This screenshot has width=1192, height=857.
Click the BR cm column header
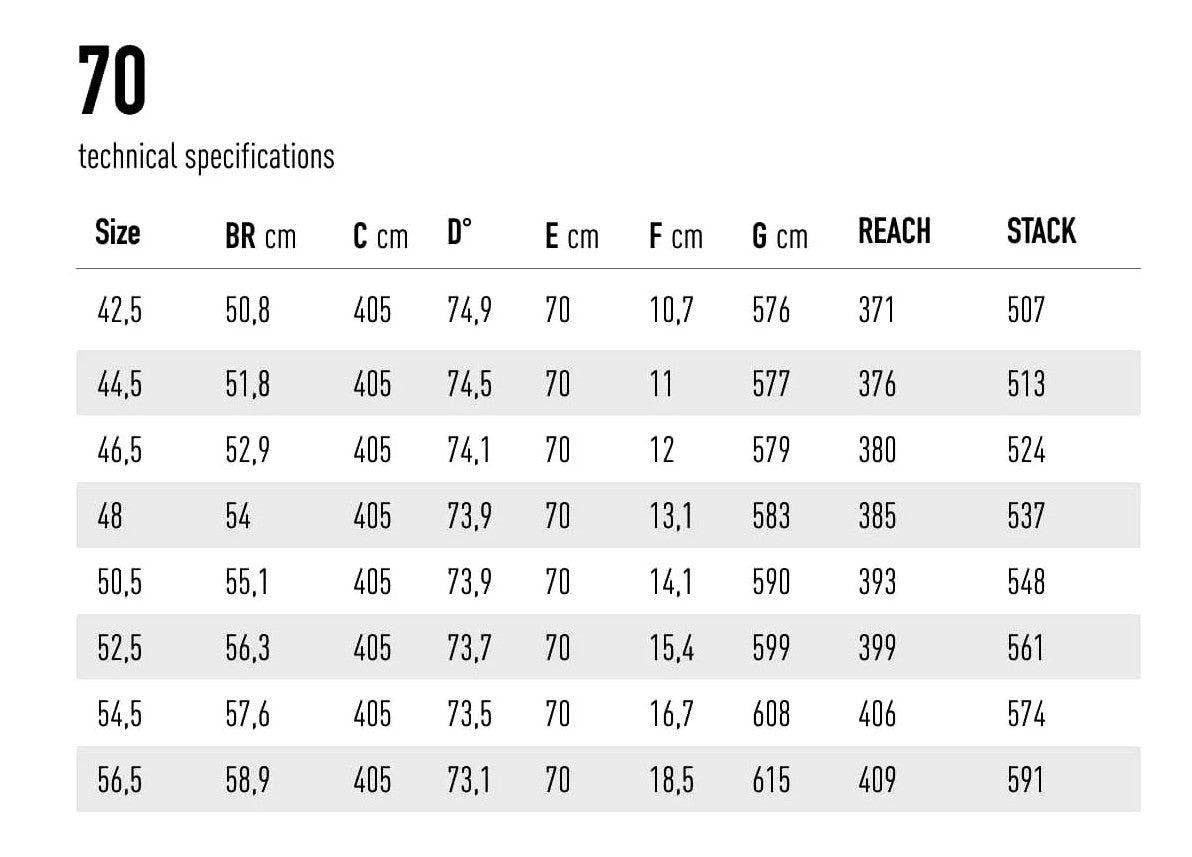[x=260, y=236]
